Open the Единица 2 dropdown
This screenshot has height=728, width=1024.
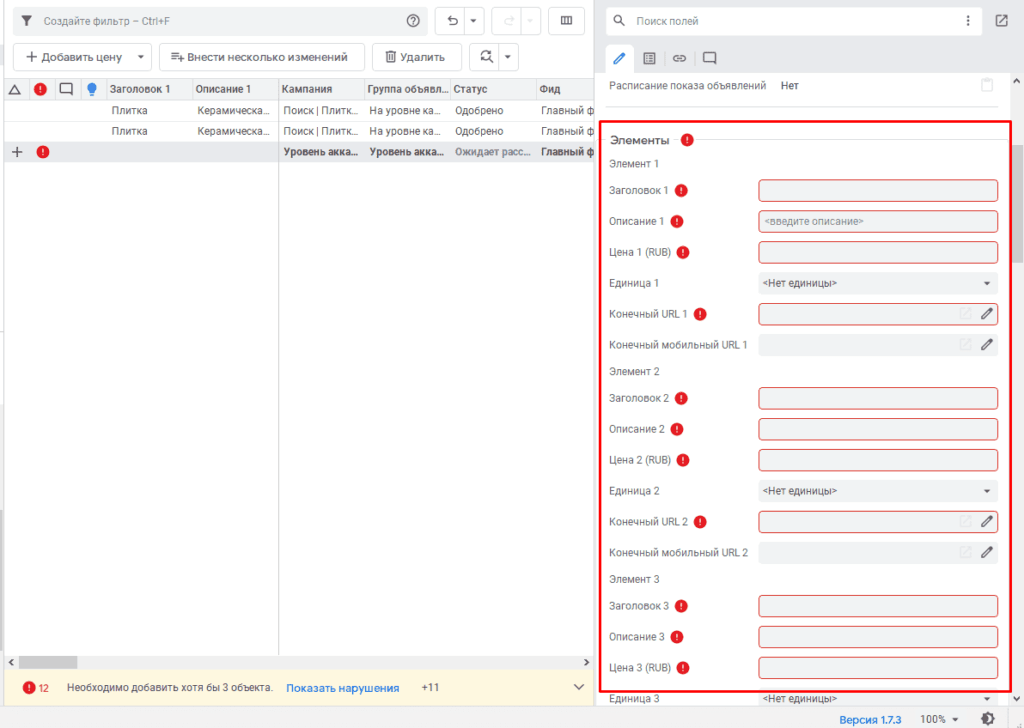pos(878,491)
